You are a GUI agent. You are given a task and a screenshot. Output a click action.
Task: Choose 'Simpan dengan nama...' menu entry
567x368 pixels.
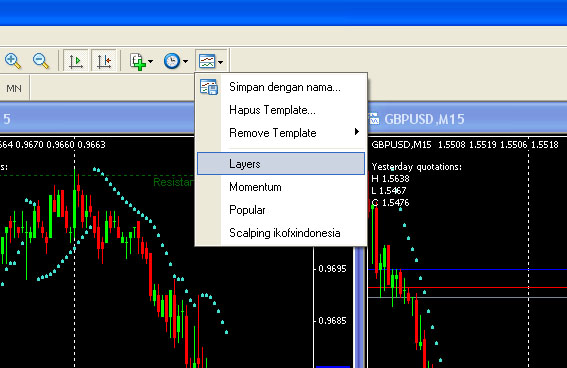pos(281,87)
